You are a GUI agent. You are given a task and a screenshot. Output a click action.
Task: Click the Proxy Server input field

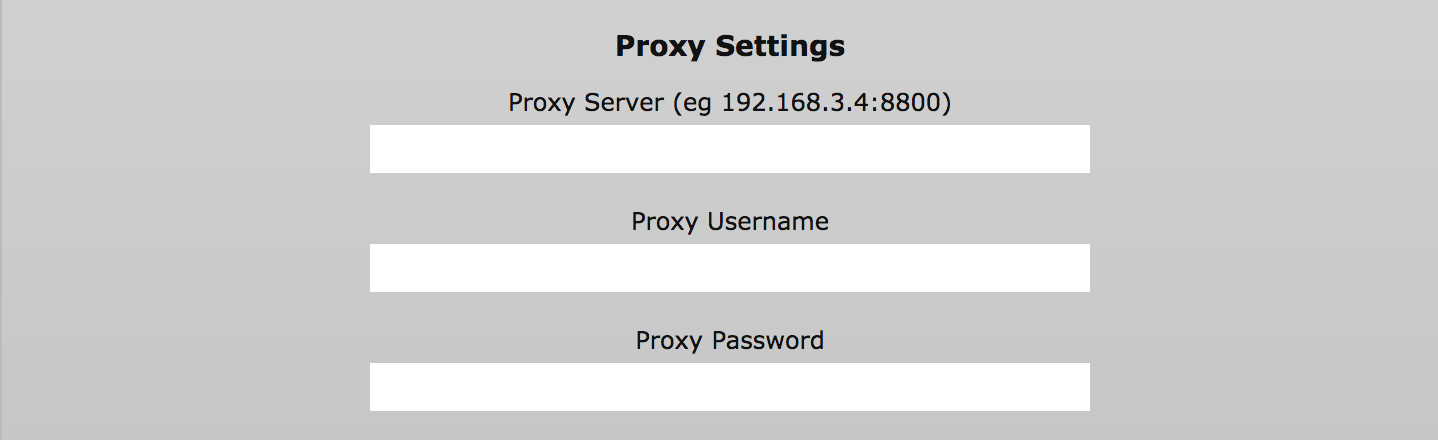tap(729, 149)
